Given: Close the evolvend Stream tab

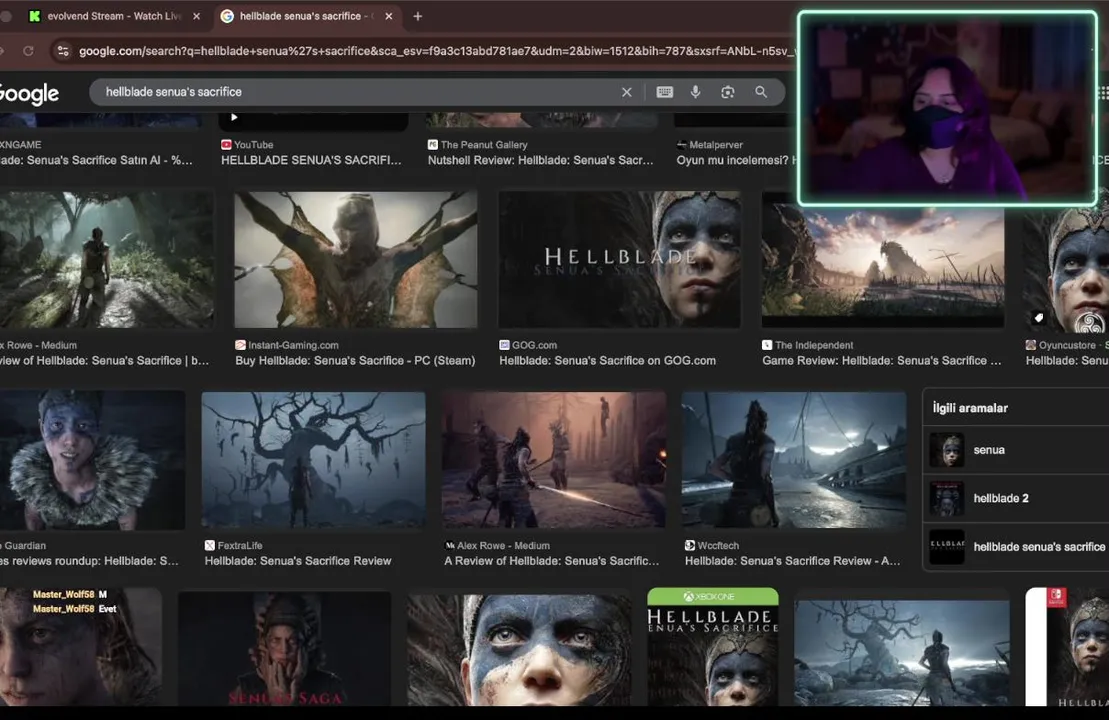Looking at the screenshot, I should coord(196,16).
